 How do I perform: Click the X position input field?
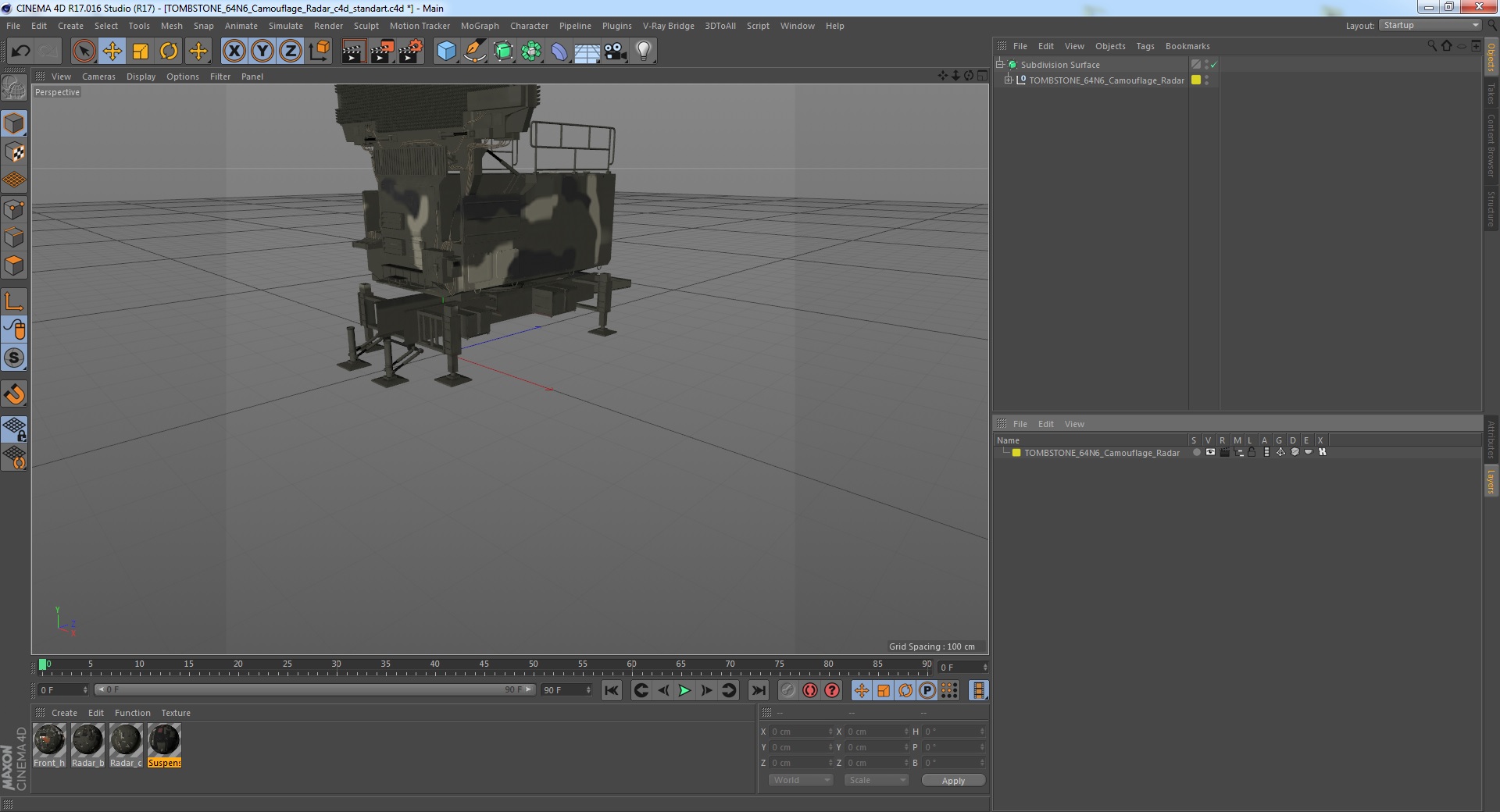[x=801, y=732]
